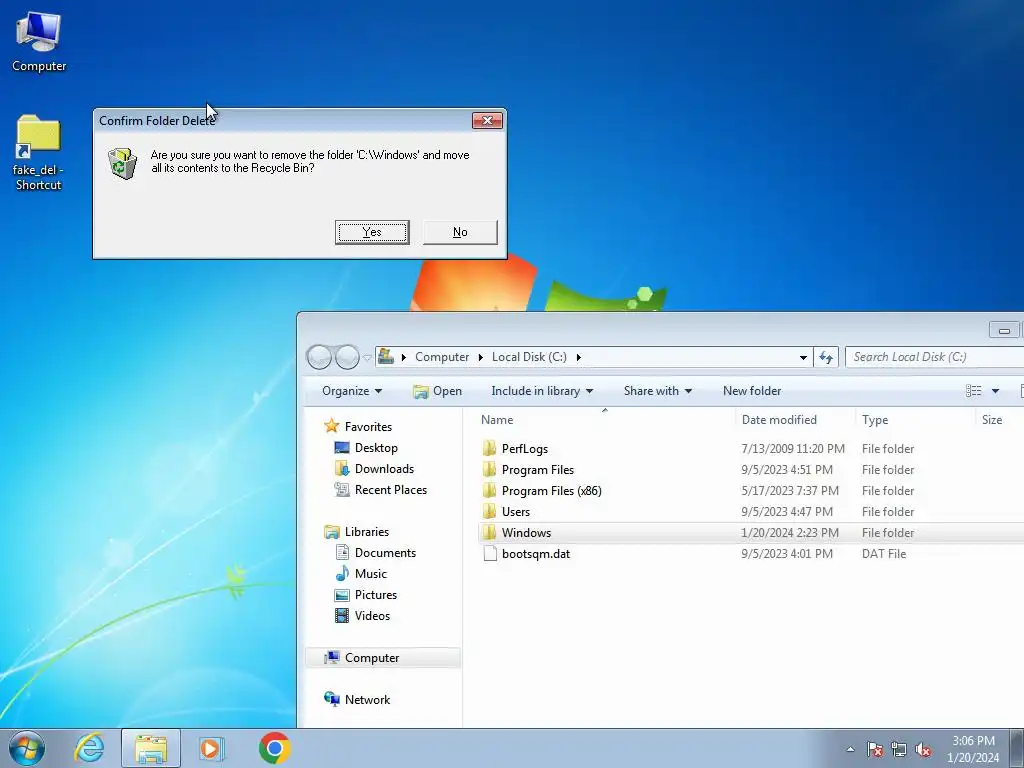Select Computer in navigation pane
The image size is (1024, 768).
[383, 658]
